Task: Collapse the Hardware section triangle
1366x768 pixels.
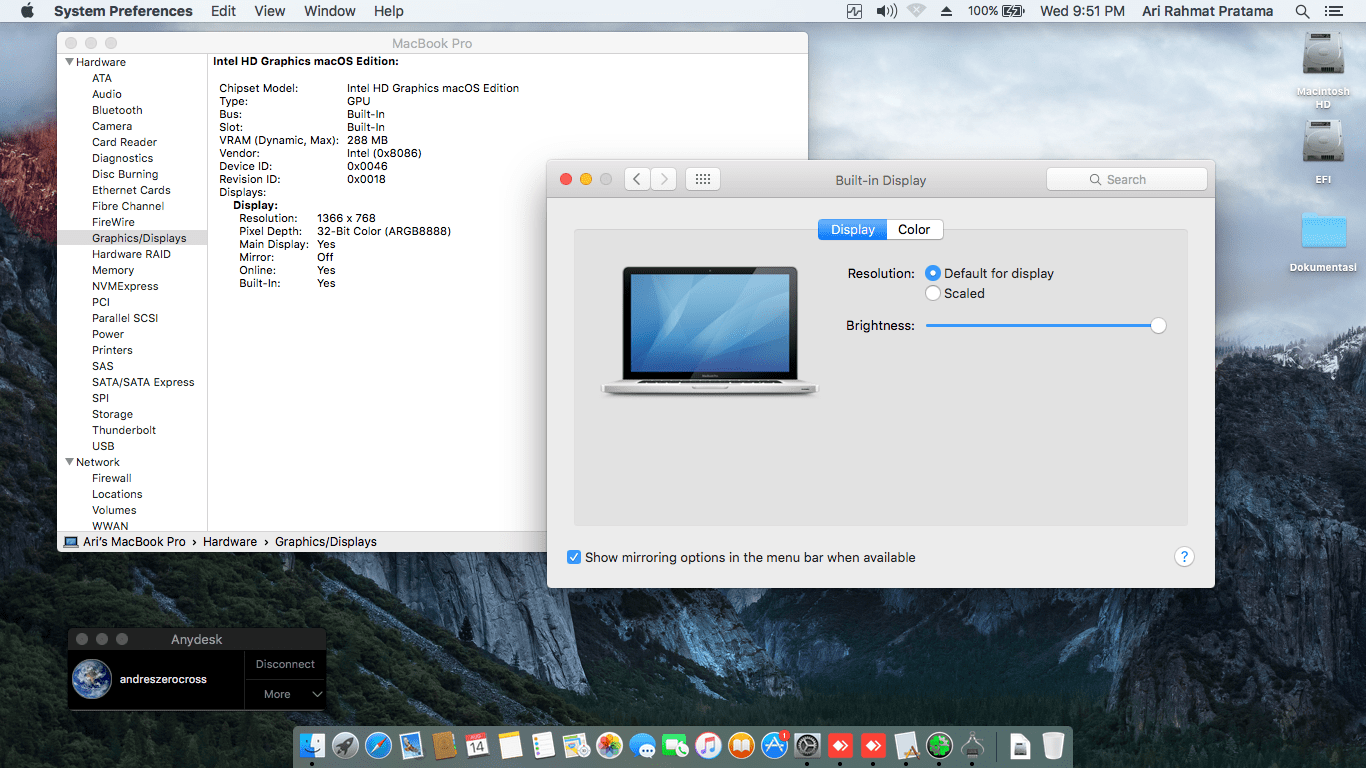Action: point(69,62)
